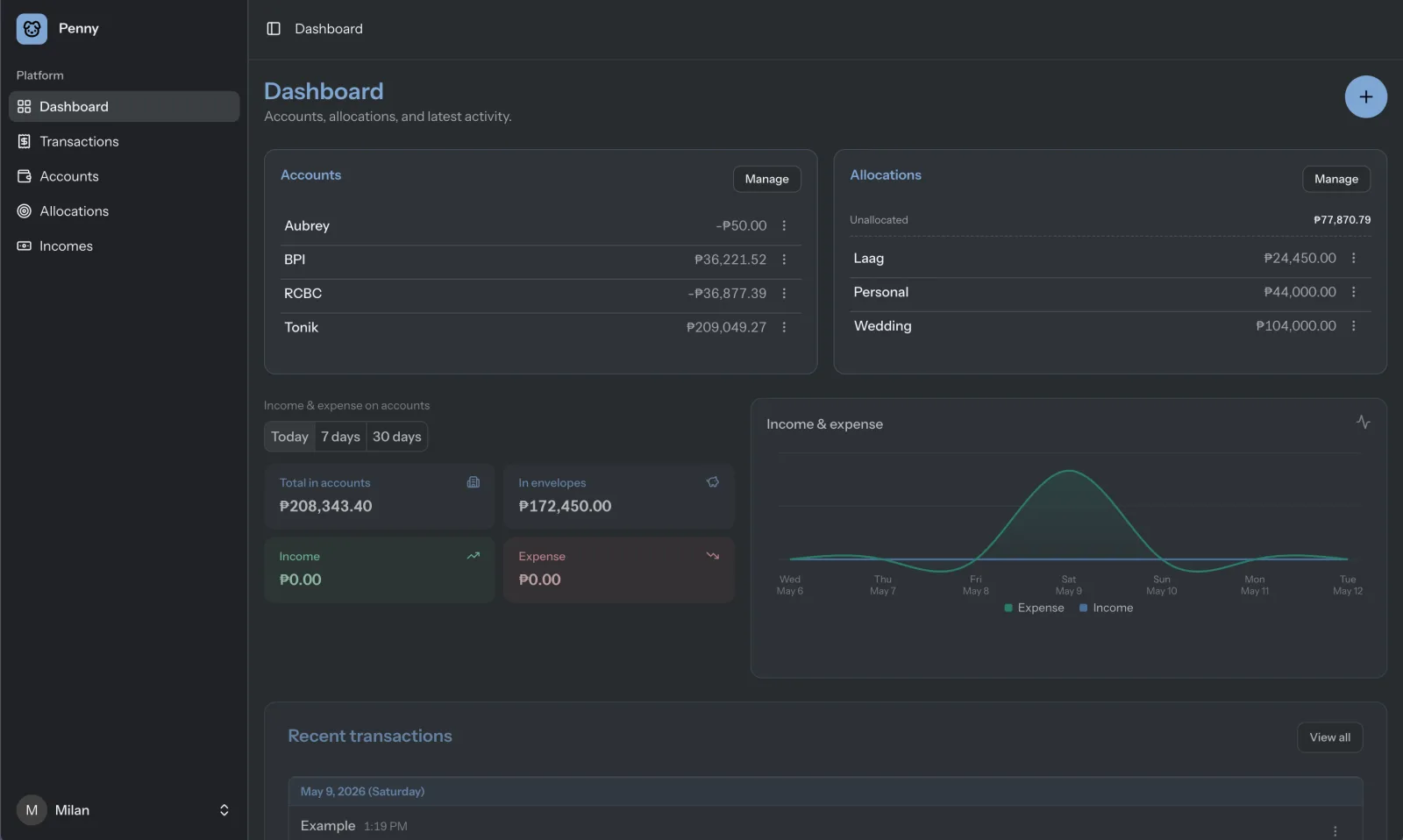The height and width of the screenshot is (840, 1403).
Task: Click Manage button in Accounts card
Action: click(766, 179)
